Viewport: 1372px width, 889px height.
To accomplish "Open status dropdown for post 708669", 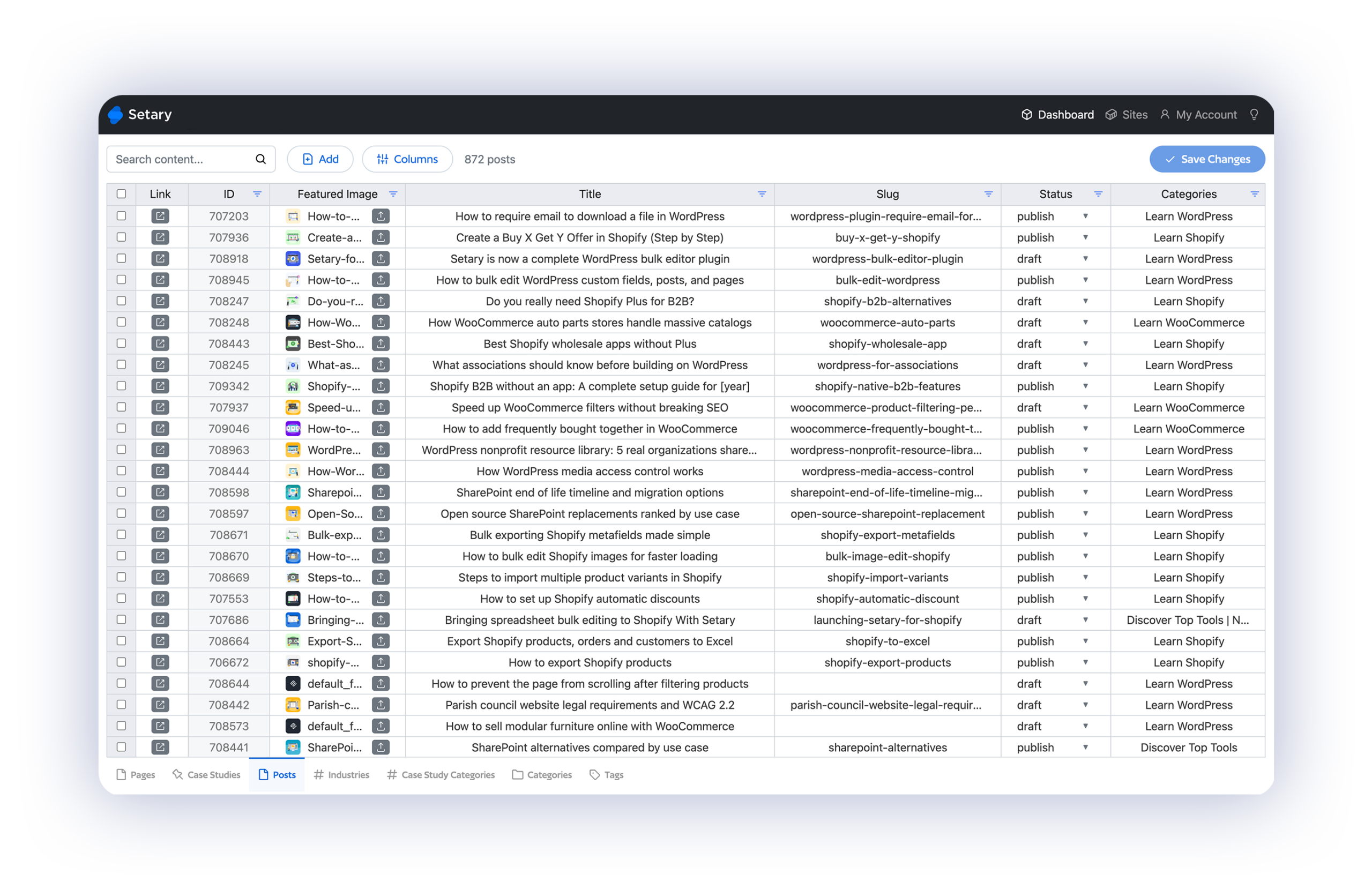I will [x=1085, y=577].
